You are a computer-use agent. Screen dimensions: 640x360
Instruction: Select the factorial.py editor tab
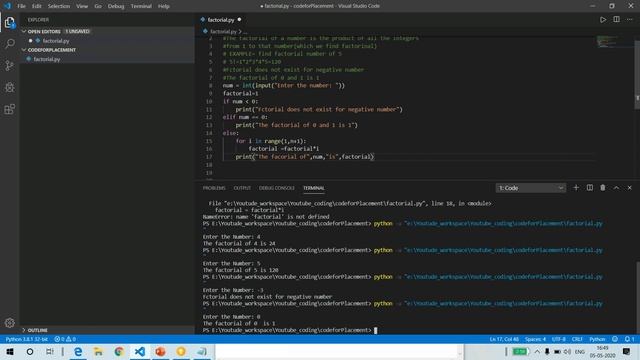pyautogui.click(x=221, y=20)
